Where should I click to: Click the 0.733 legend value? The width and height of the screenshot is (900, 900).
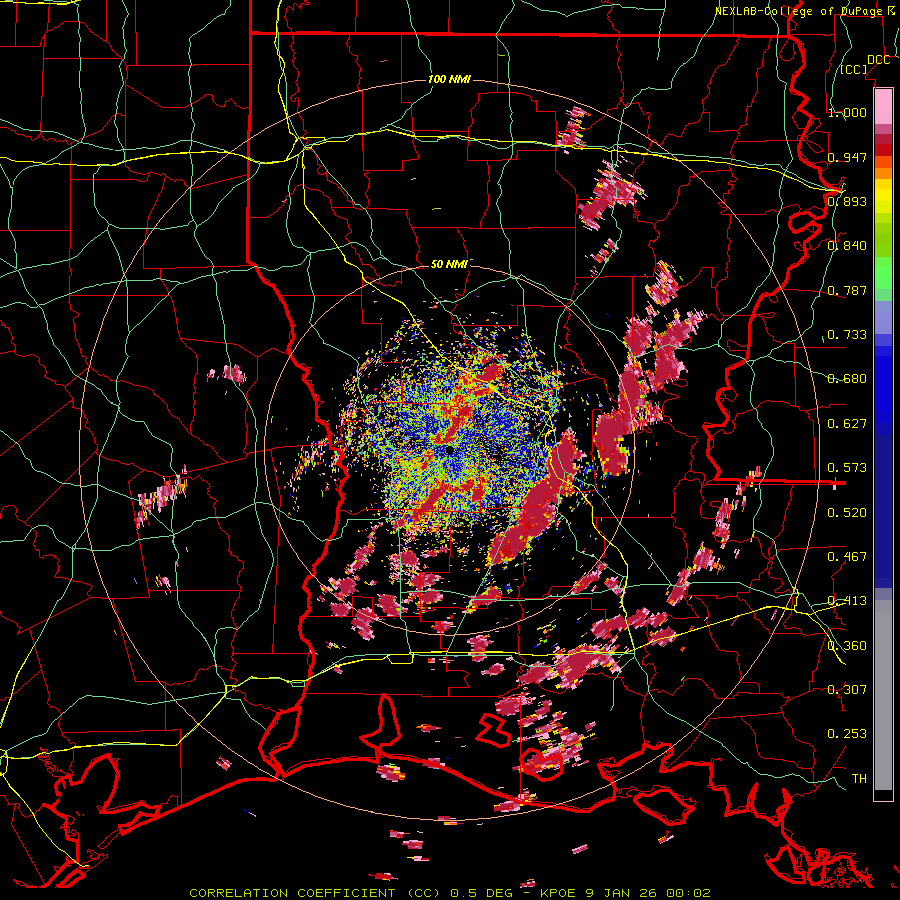(x=847, y=334)
